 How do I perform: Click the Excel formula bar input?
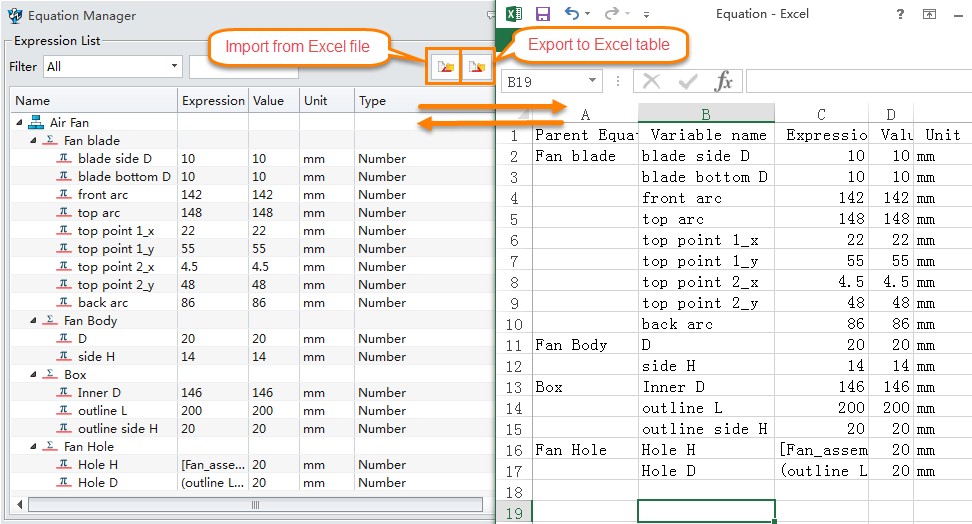coord(859,81)
